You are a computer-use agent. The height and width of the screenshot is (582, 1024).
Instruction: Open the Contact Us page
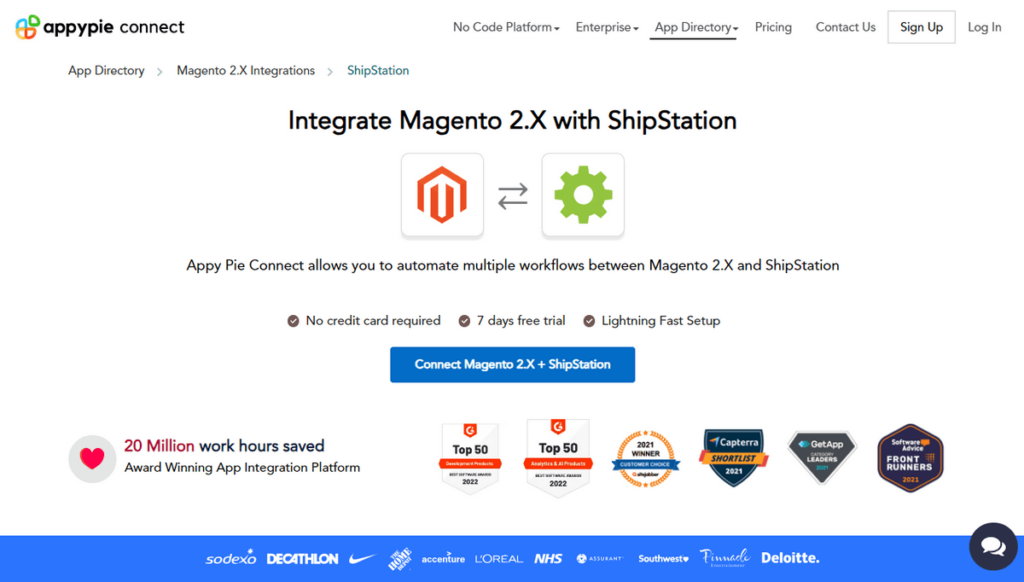[845, 27]
